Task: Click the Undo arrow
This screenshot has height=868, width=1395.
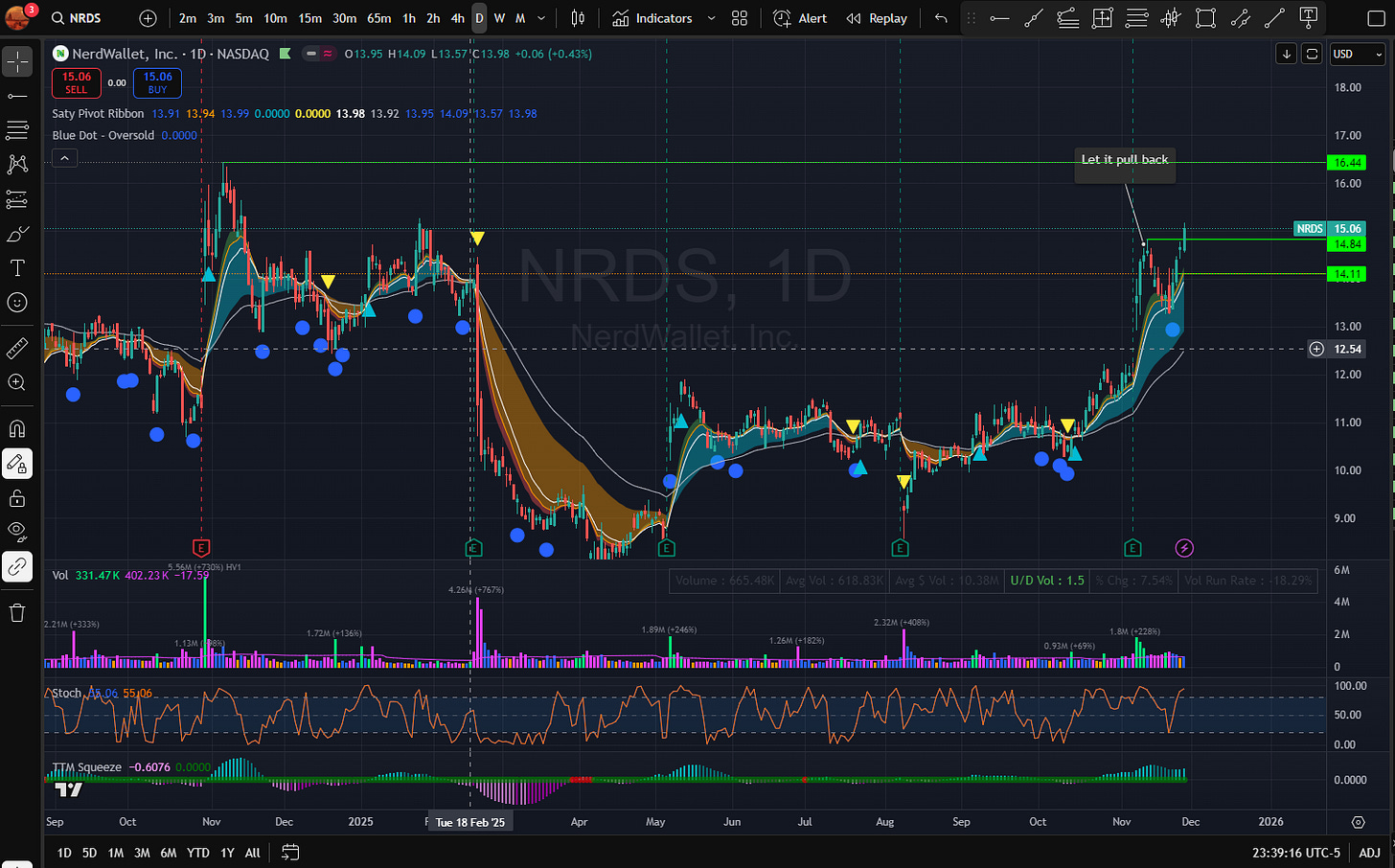Action: [x=941, y=18]
